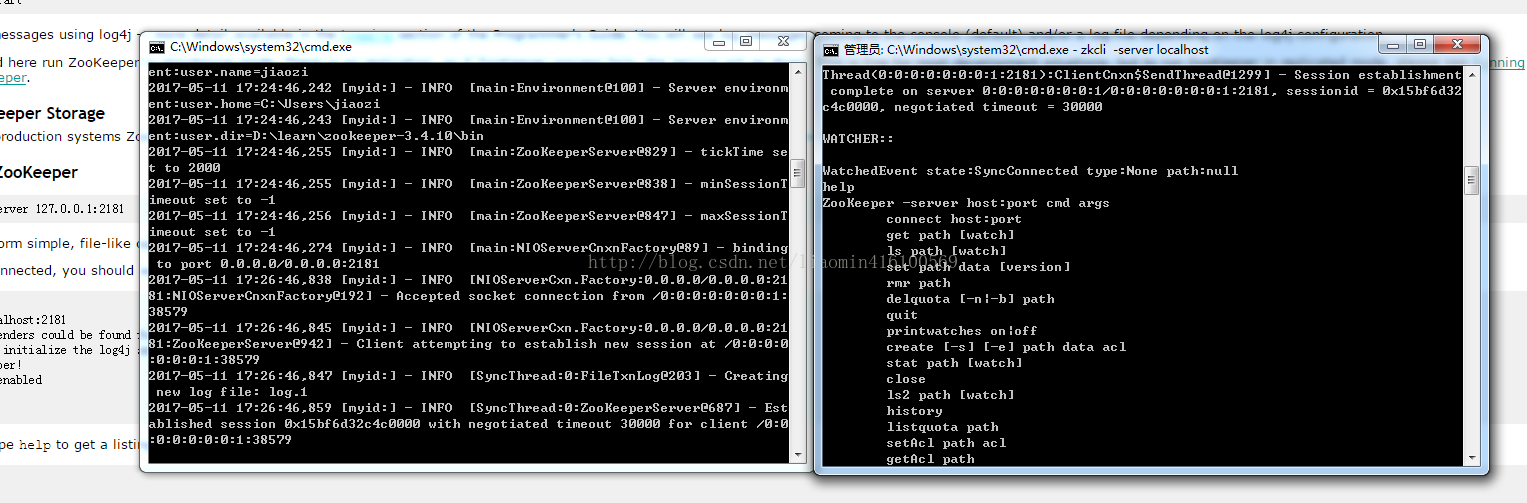The image size is (1527, 503).
Task: Click 'WatchedEvent state:SyncConnected' line in zkcli window
Action: (x=1030, y=171)
